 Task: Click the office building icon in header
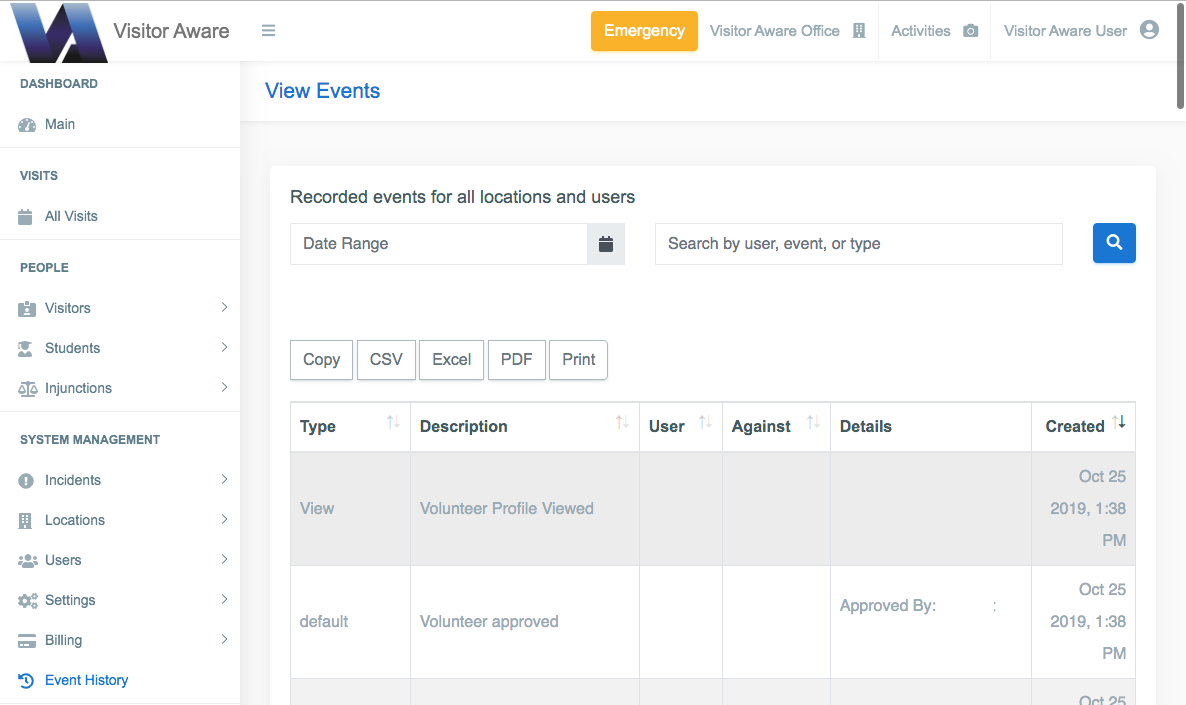coord(858,31)
